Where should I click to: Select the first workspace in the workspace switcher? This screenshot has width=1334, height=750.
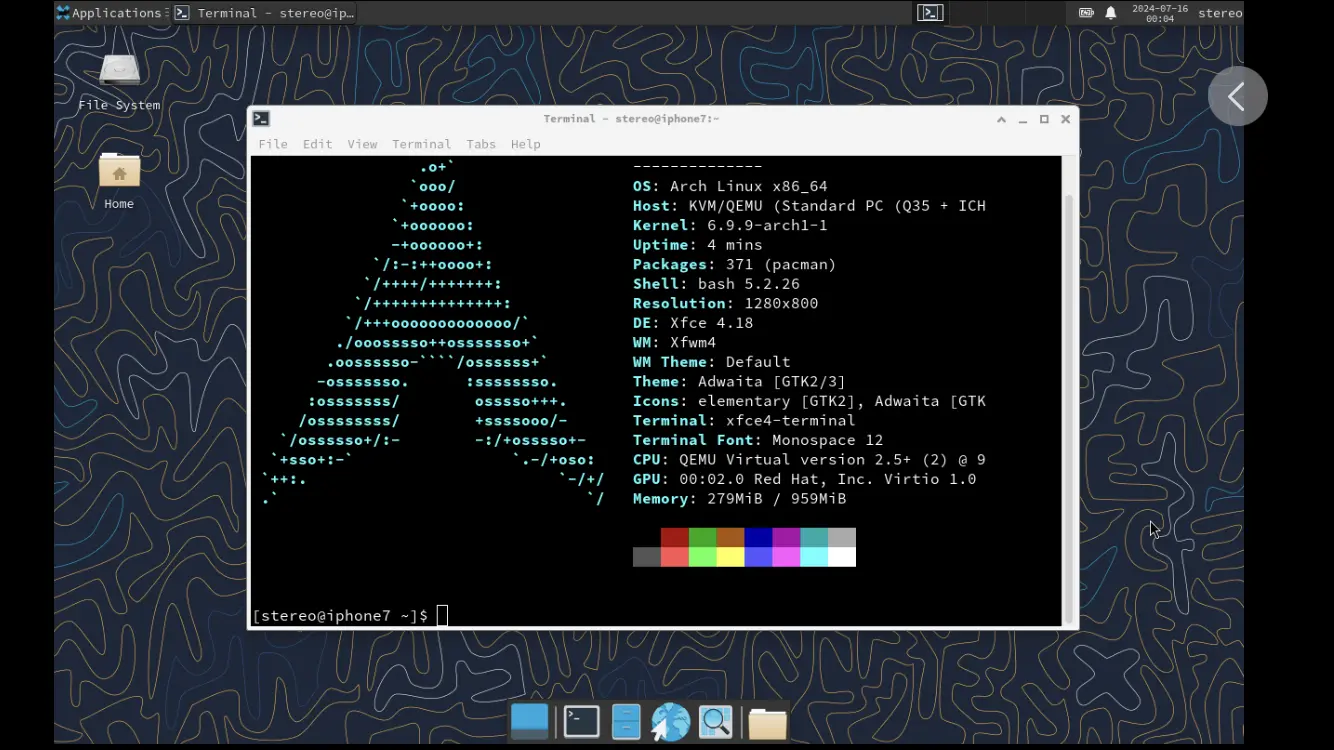(930, 13)
